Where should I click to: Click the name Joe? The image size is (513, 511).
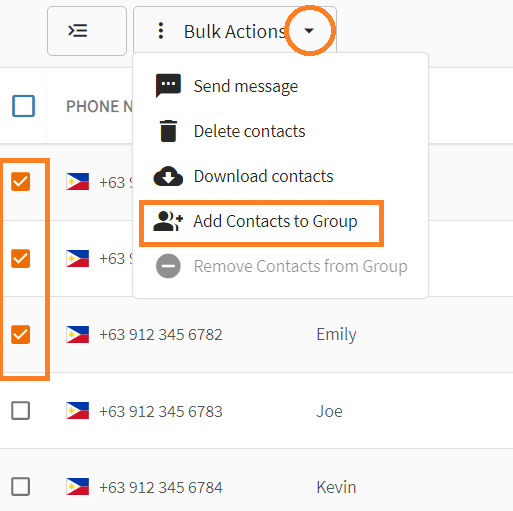(x=329, y=411)
